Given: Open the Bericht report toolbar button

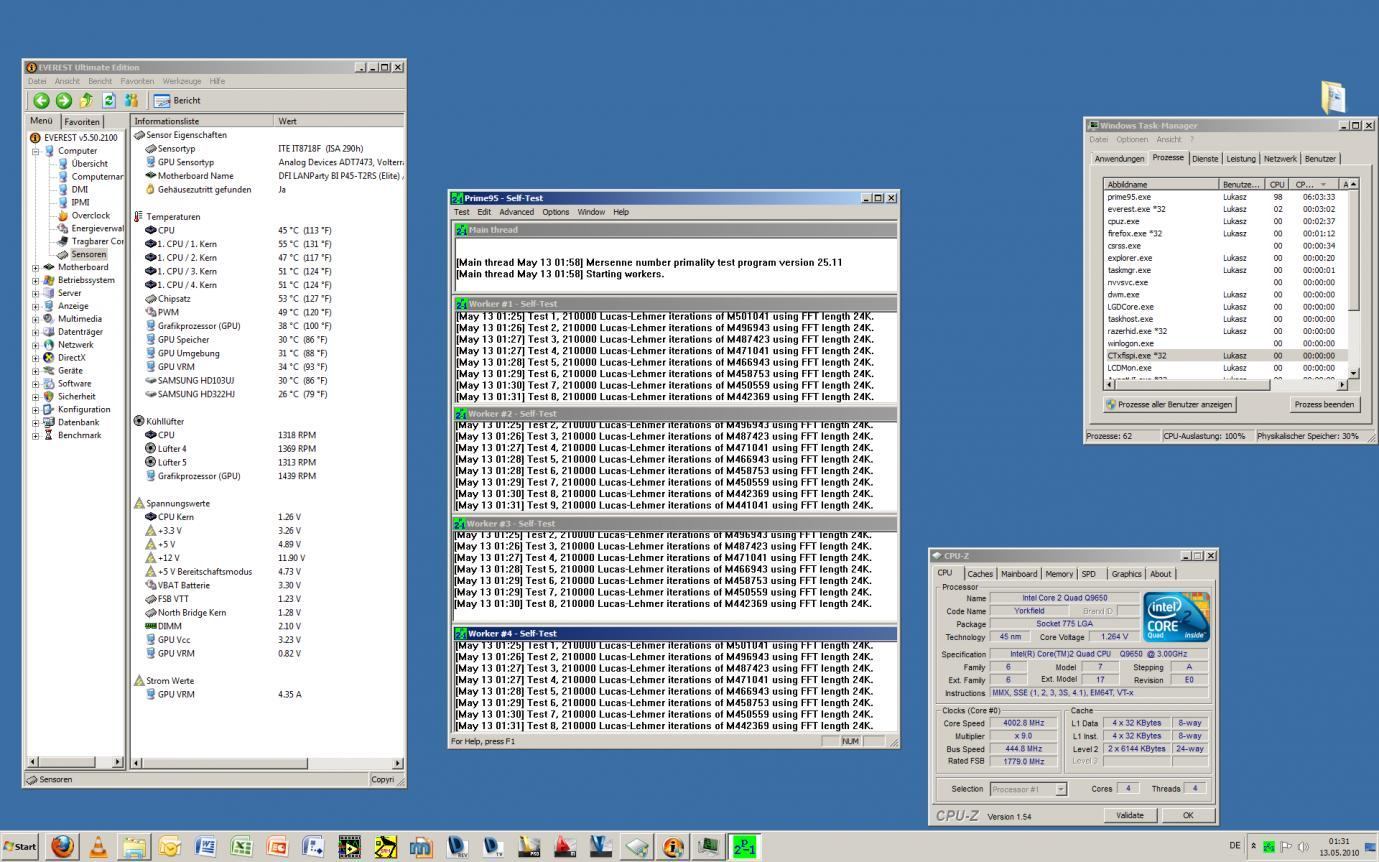Looking at the screenshot, I should coord(177,100).
